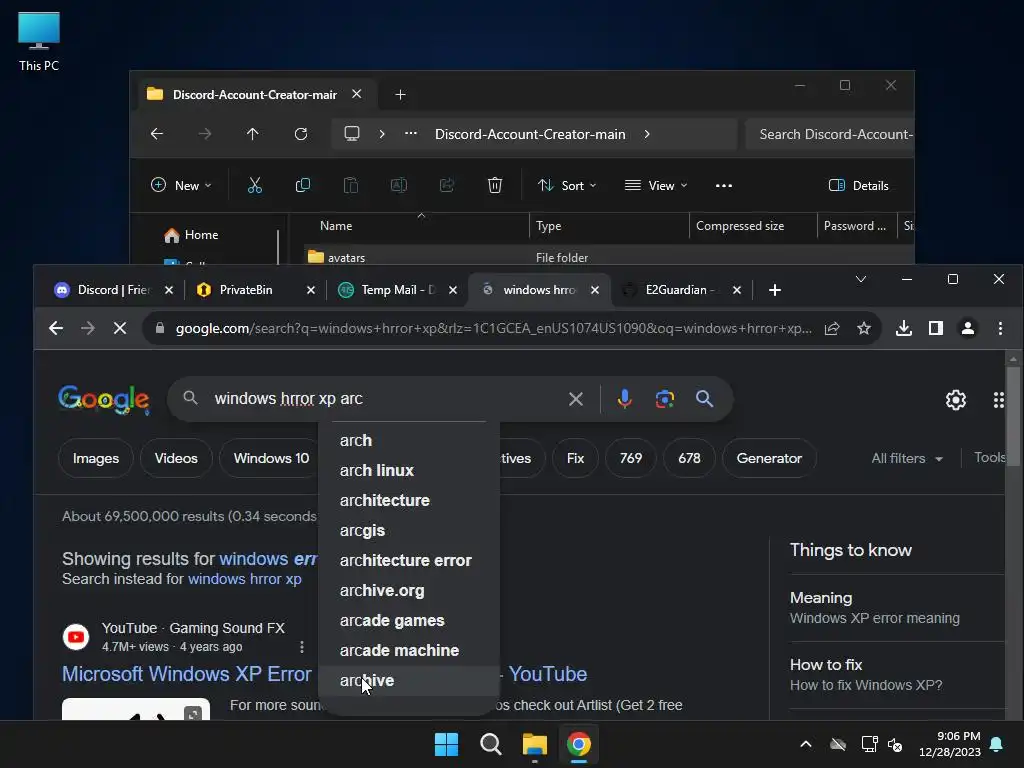Filter results by Images
The height and width of the screenshot is (768, 1024).
pos(96,458)
